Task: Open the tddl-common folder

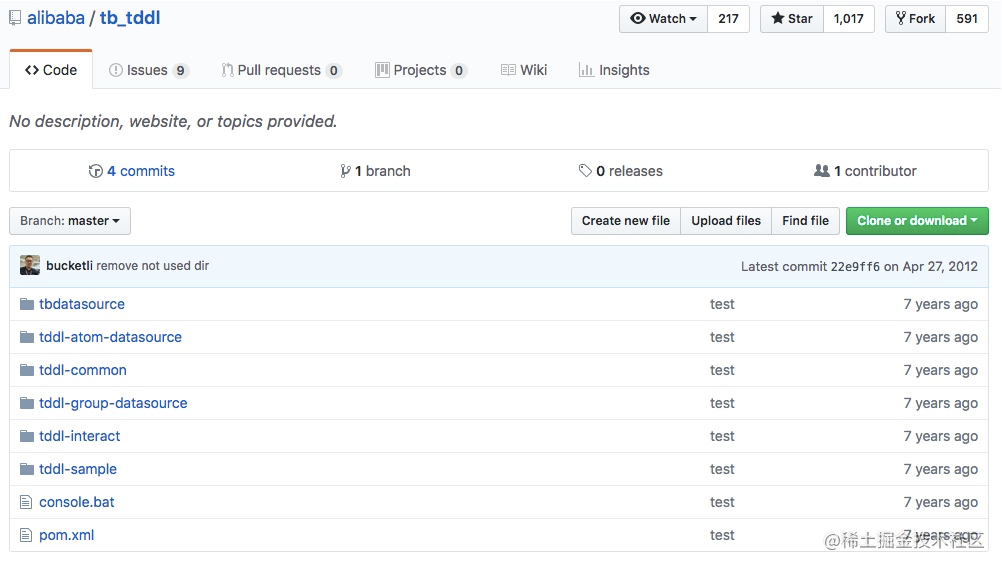Action: pyautogui.click(x=82, y=370)
